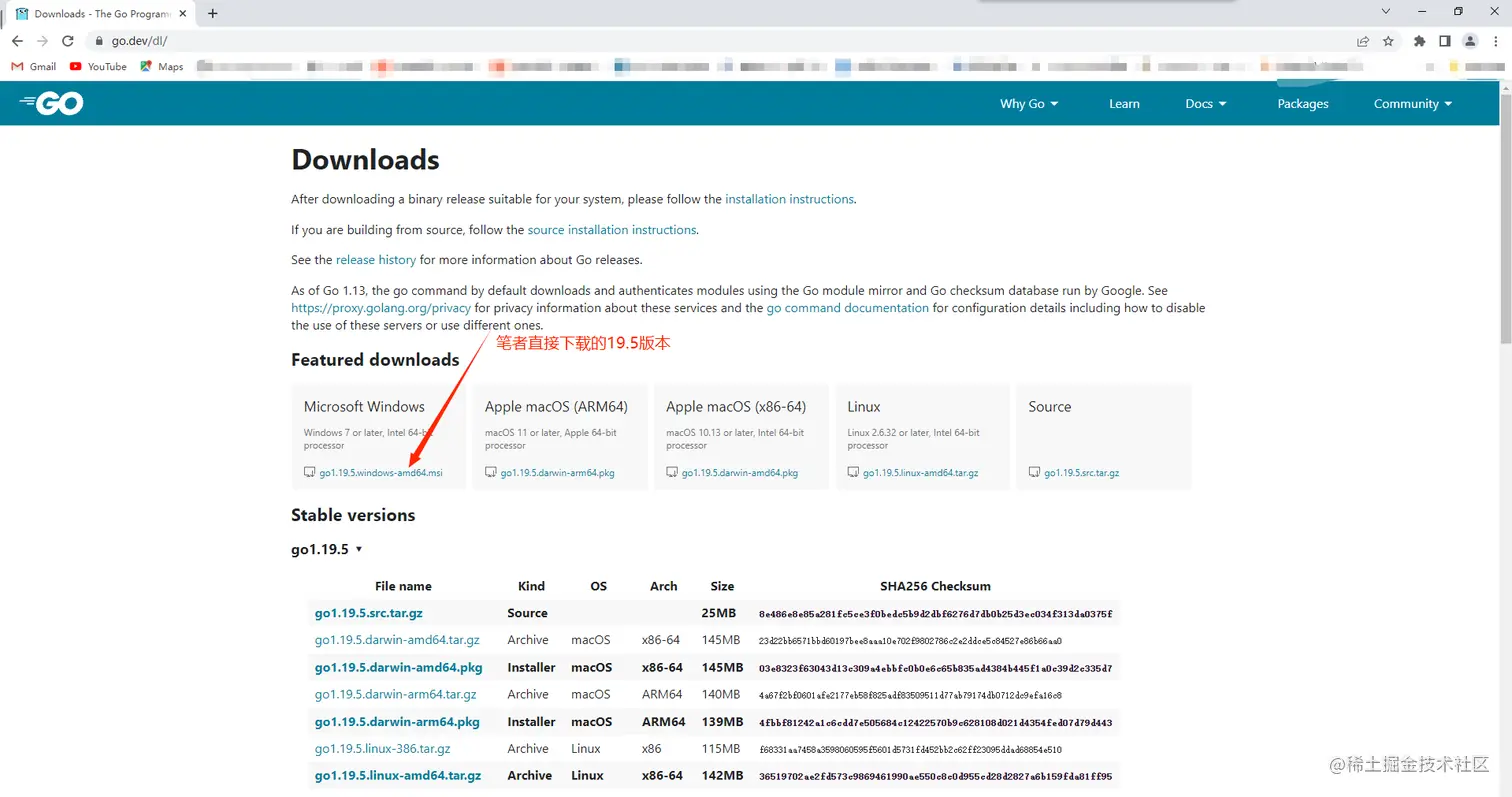Click the browser forward arrow
The width and height of the screenshot is (1512, 797).
(42, 41)
